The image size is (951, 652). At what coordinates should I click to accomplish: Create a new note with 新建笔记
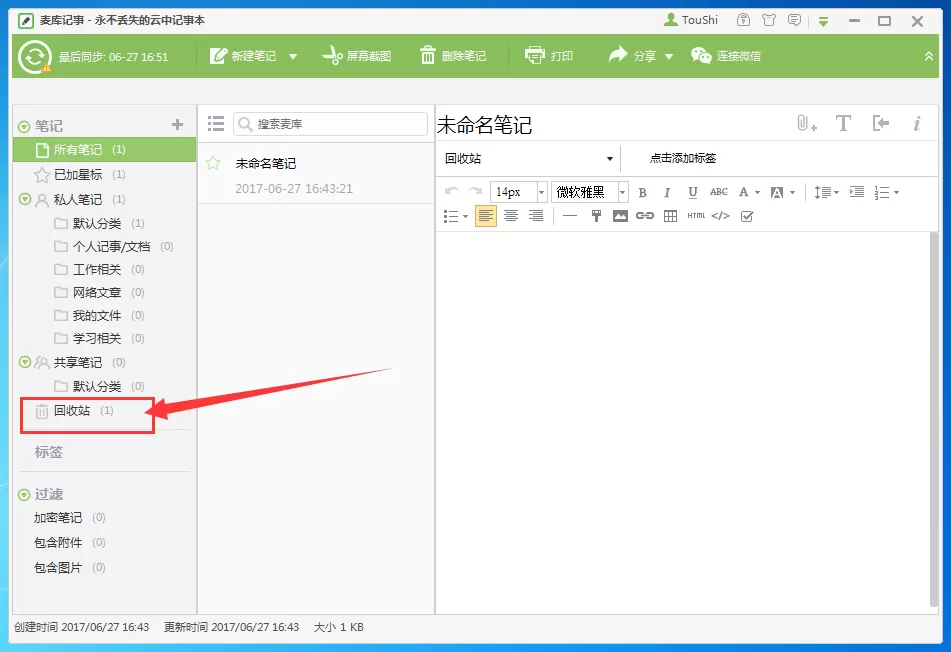point(243,56)
